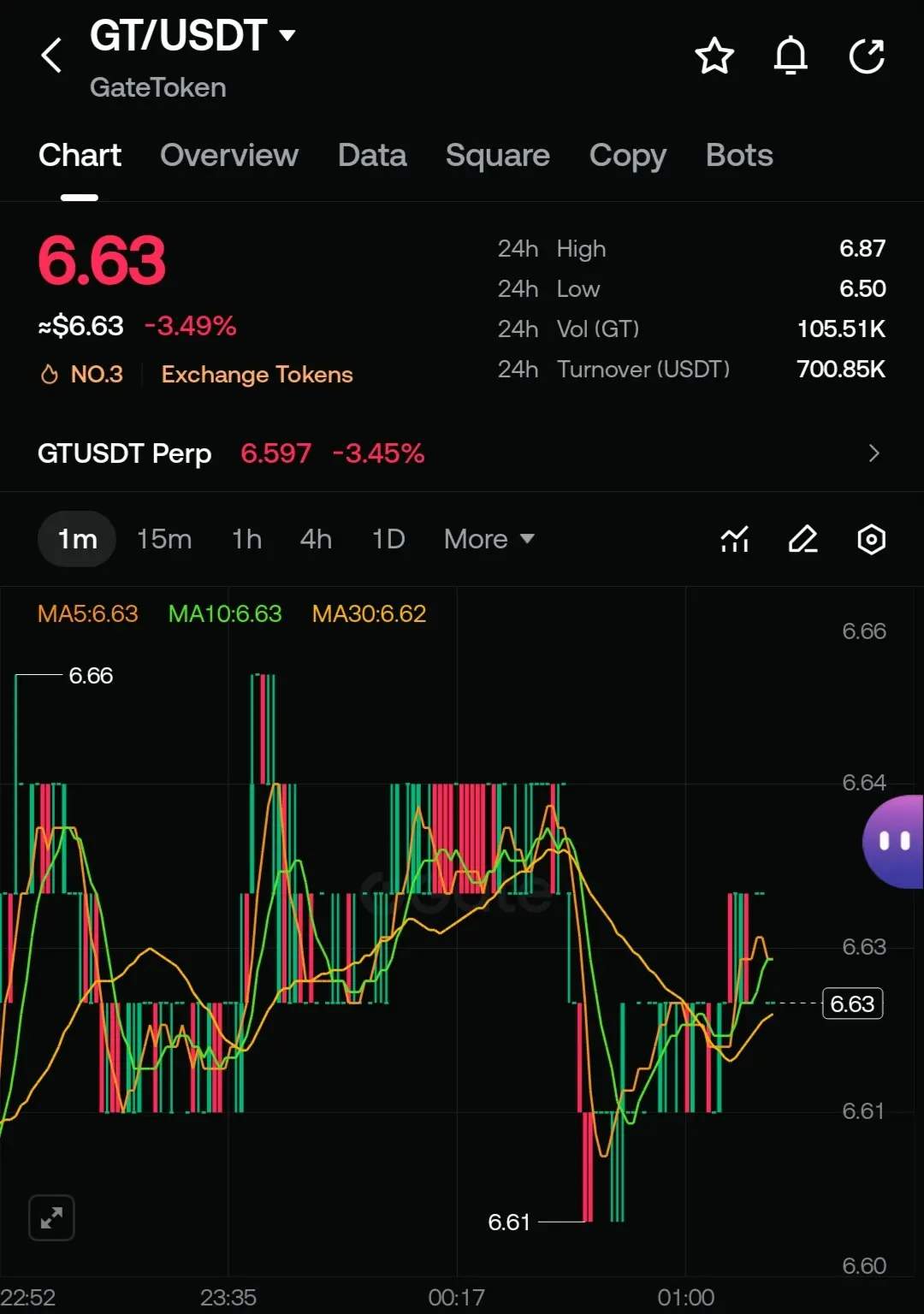Tap the current price tag 6.63 on axis
The width and height of the screenshot is (924, 1314).
tap(852, 1003)
